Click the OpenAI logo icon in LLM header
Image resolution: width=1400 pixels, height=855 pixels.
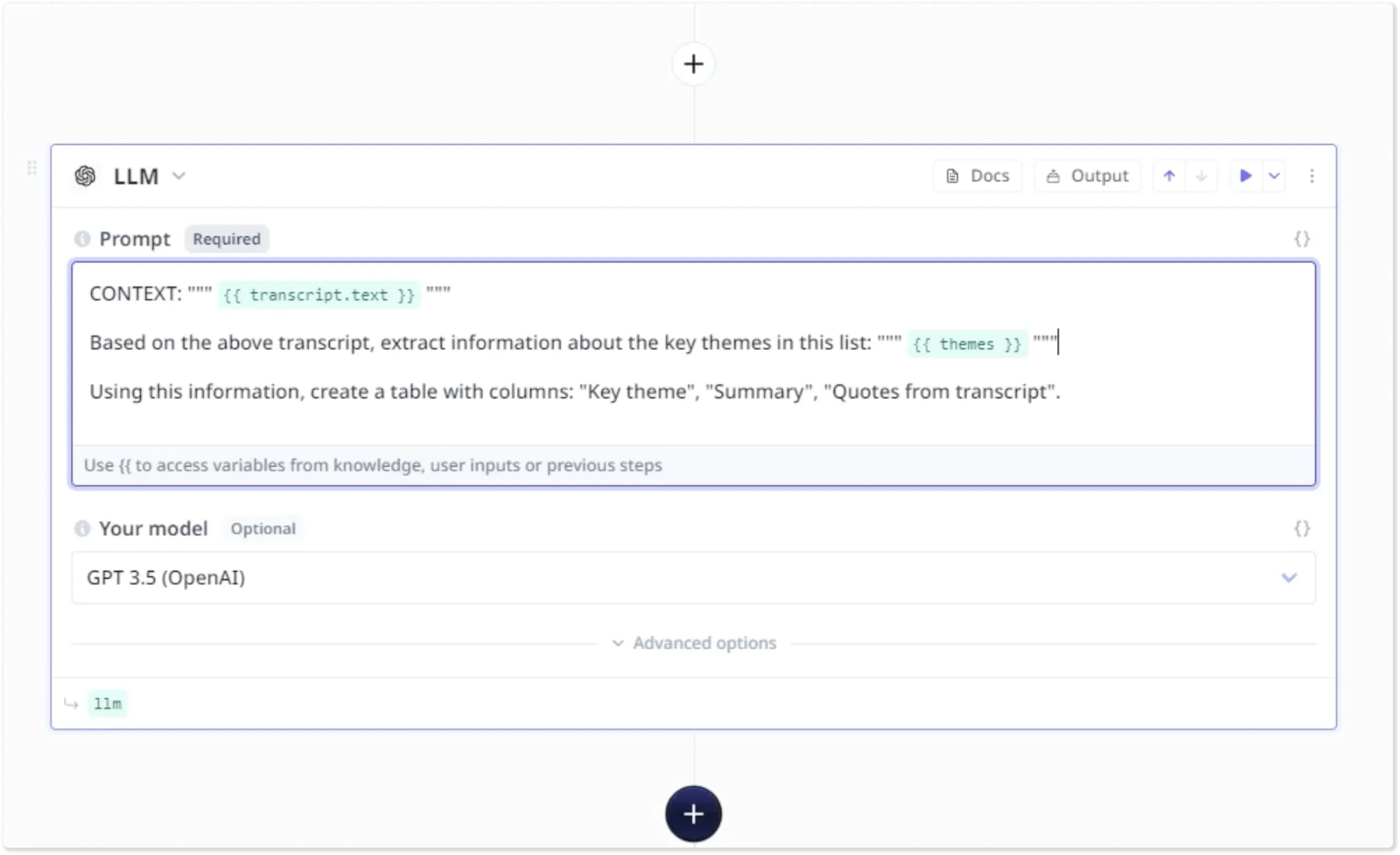(85, 176)
